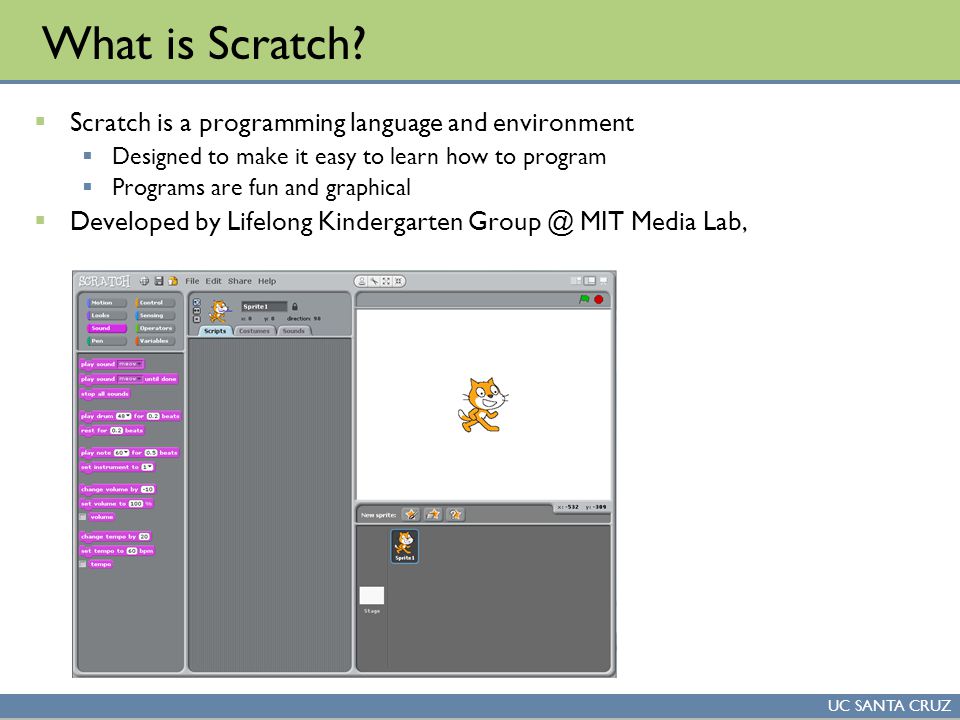Screen dimensions: 960x720
Task: Select the grow sprite tool
Action: tap(386, 281)
